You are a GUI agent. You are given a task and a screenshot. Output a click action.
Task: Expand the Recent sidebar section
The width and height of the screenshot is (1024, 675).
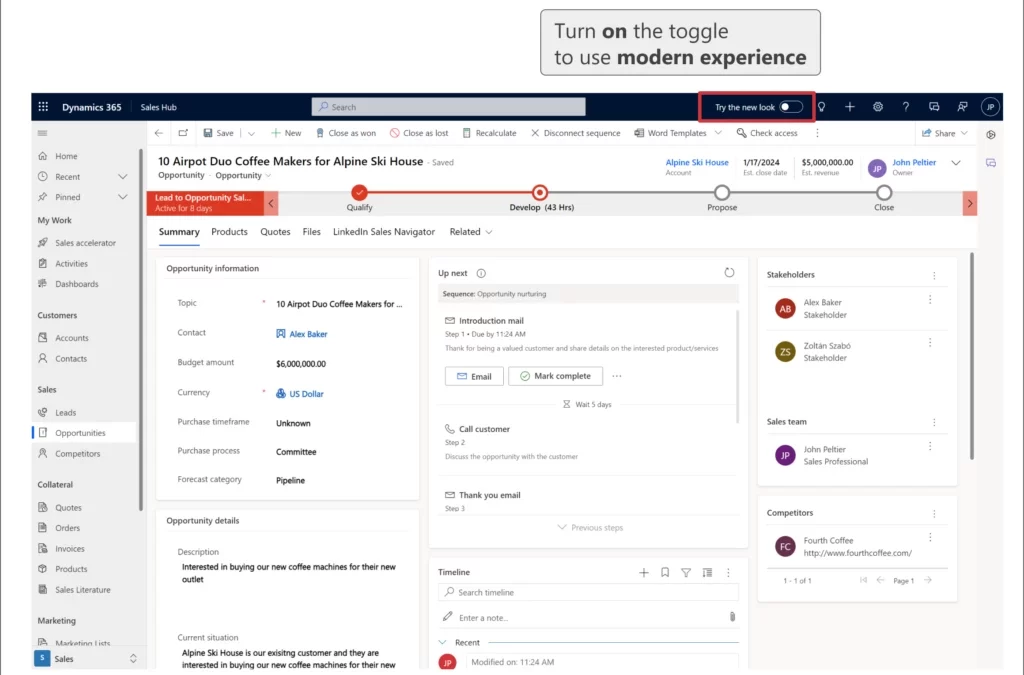122,177
